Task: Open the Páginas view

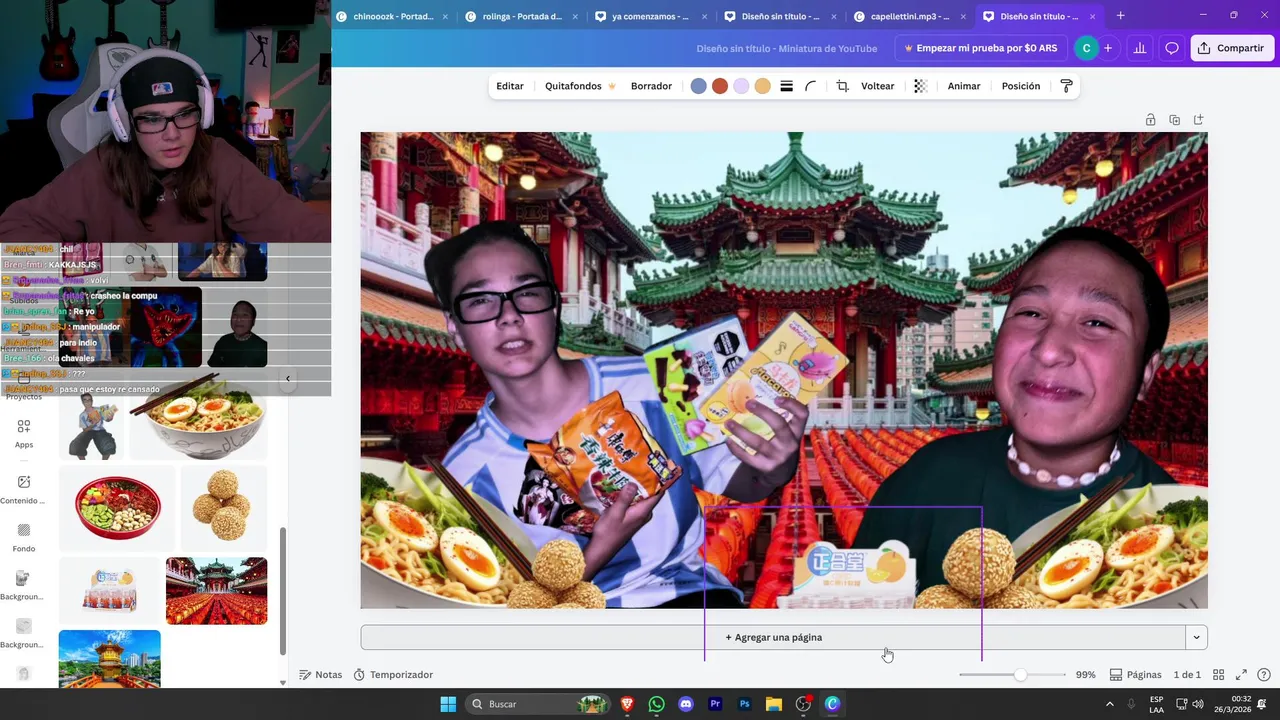Action: tap(1136, 675)
